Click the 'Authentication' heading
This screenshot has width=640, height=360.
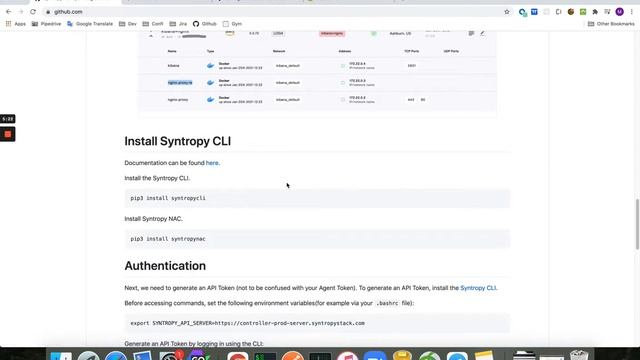pyautogui.click(x=165, y=266)
